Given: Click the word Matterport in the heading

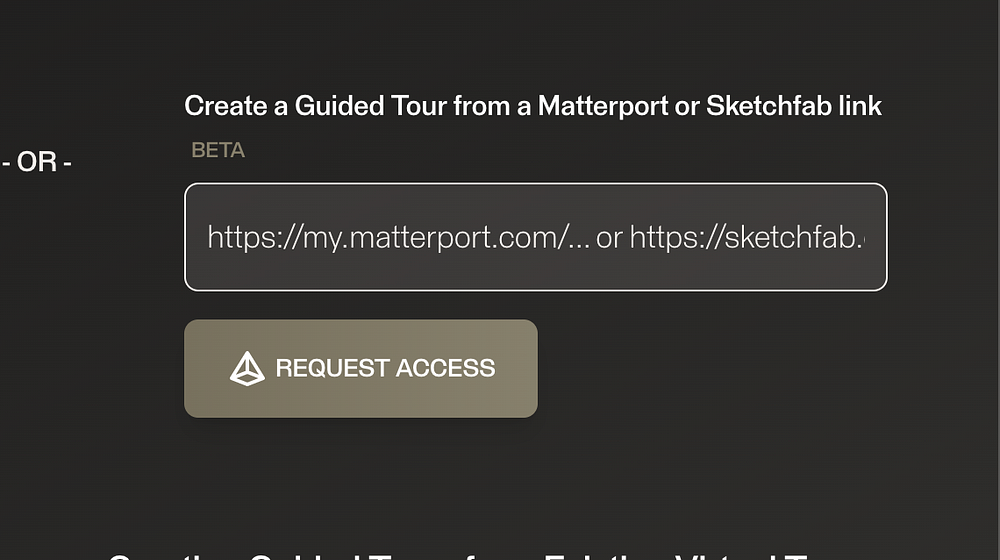Looking at the screenshot, I should (603, 106).
